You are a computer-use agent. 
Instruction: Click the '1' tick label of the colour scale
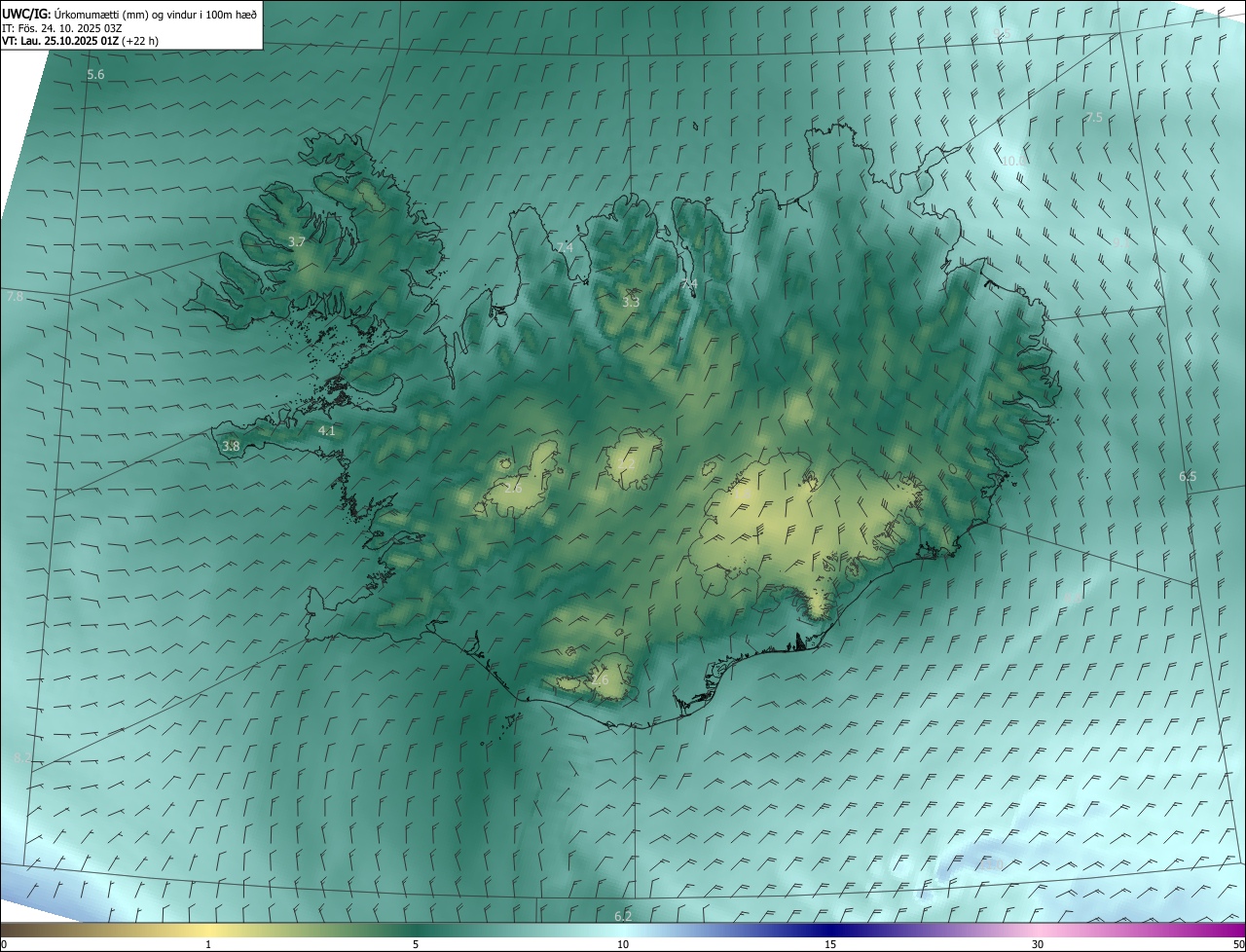pos(208,944)
